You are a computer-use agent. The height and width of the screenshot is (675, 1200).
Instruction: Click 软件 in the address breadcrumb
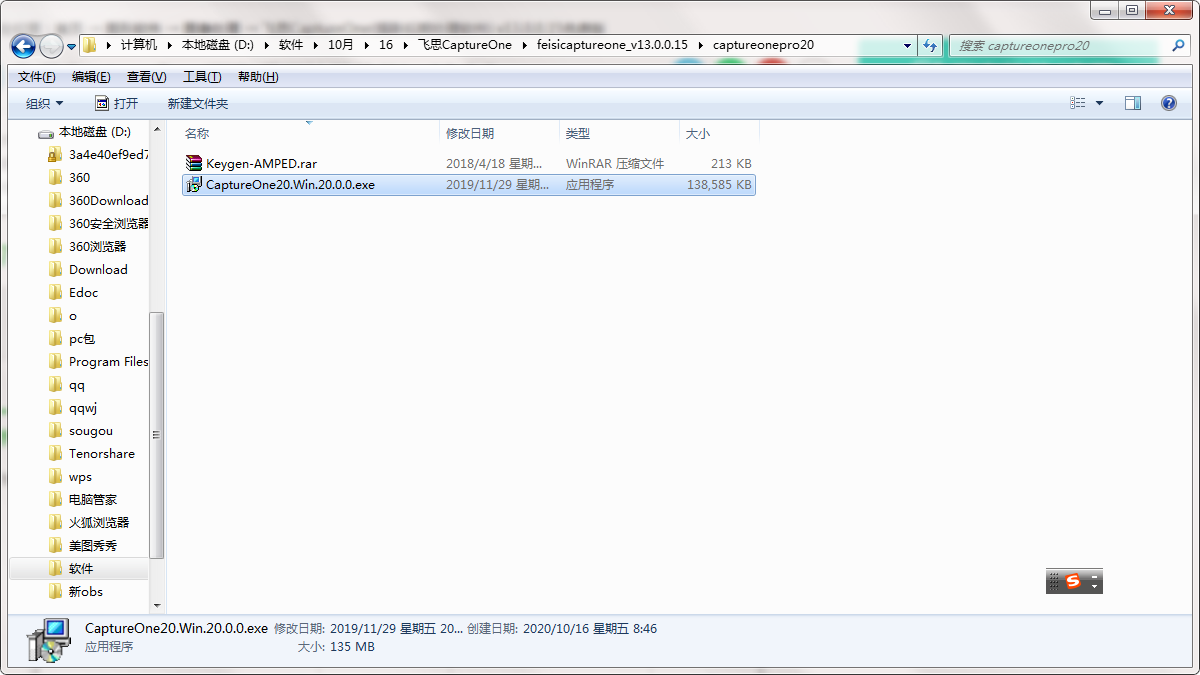tap(291, 45)
